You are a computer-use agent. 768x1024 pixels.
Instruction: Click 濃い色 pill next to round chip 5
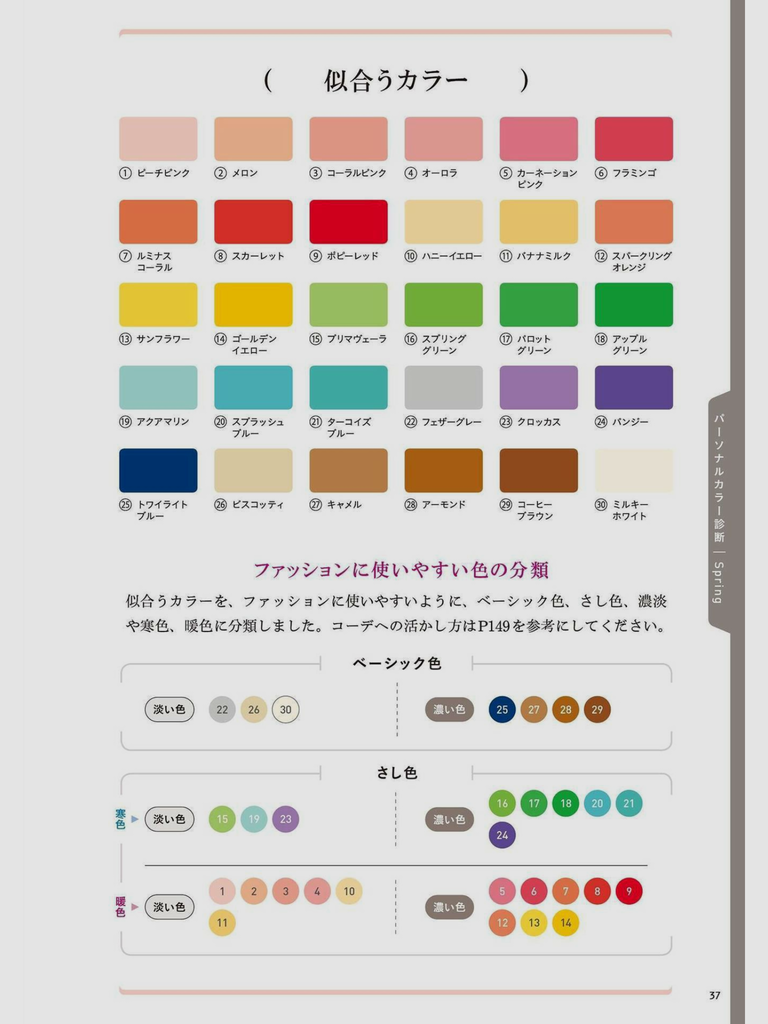point(449,906)
